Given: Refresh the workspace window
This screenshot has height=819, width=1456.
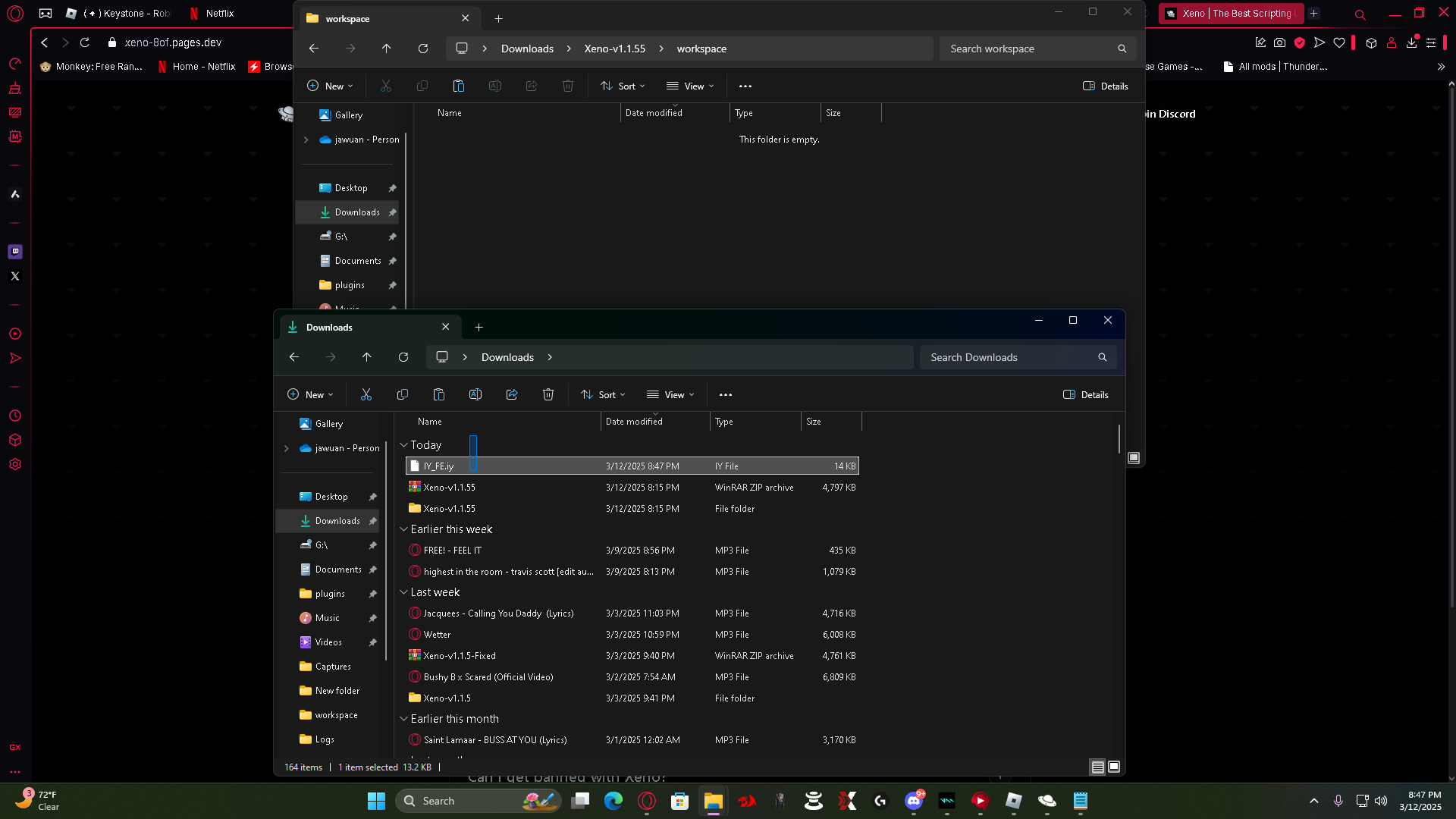Looking at the screenshot, I should pyautogui.click(x=423, y=49).
